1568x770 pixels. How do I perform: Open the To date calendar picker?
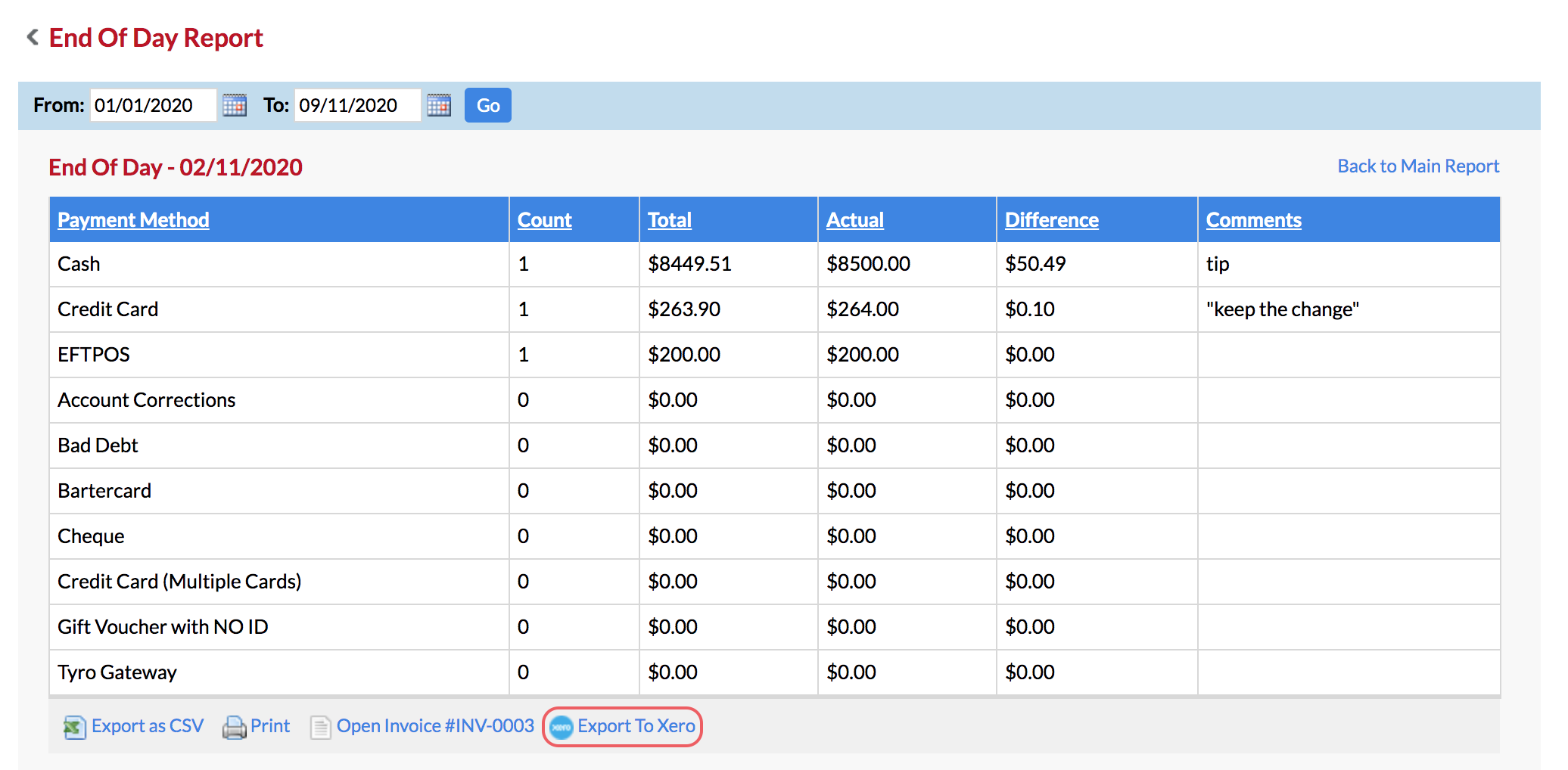coord(439,105)
